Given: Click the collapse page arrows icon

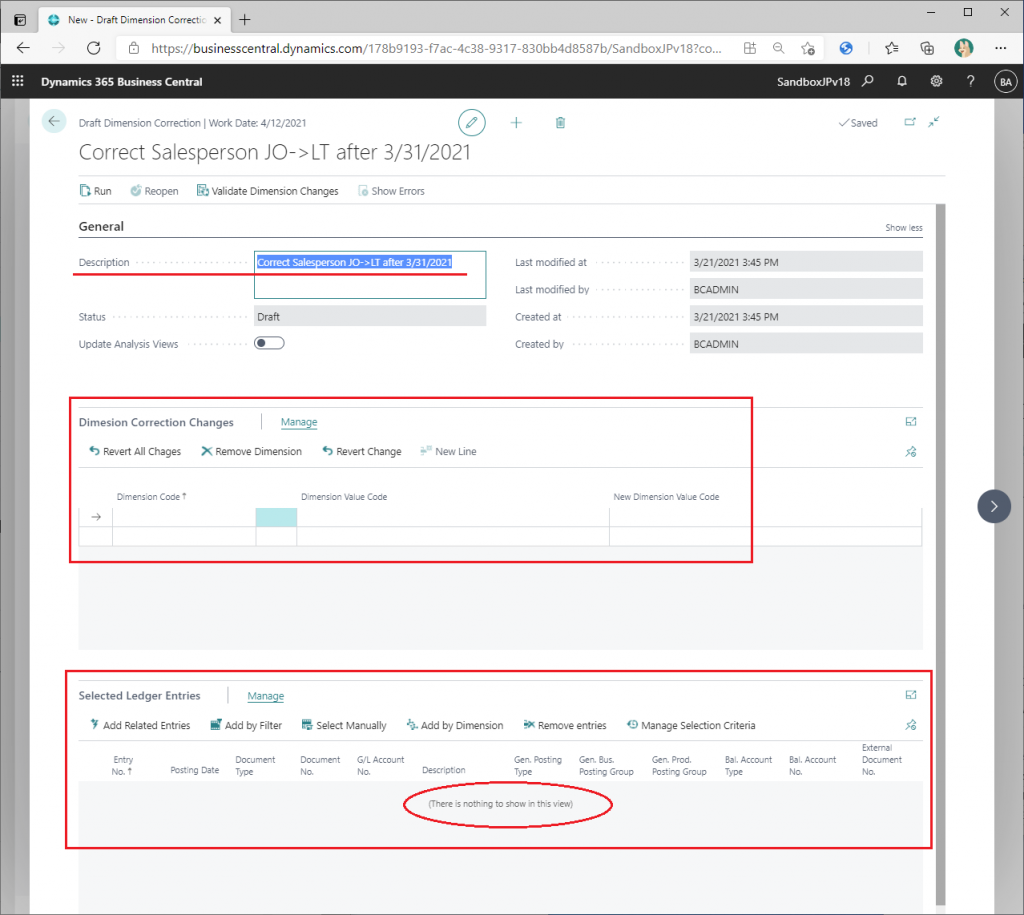Looking at the screenshot, I should [x=933, y=122].
